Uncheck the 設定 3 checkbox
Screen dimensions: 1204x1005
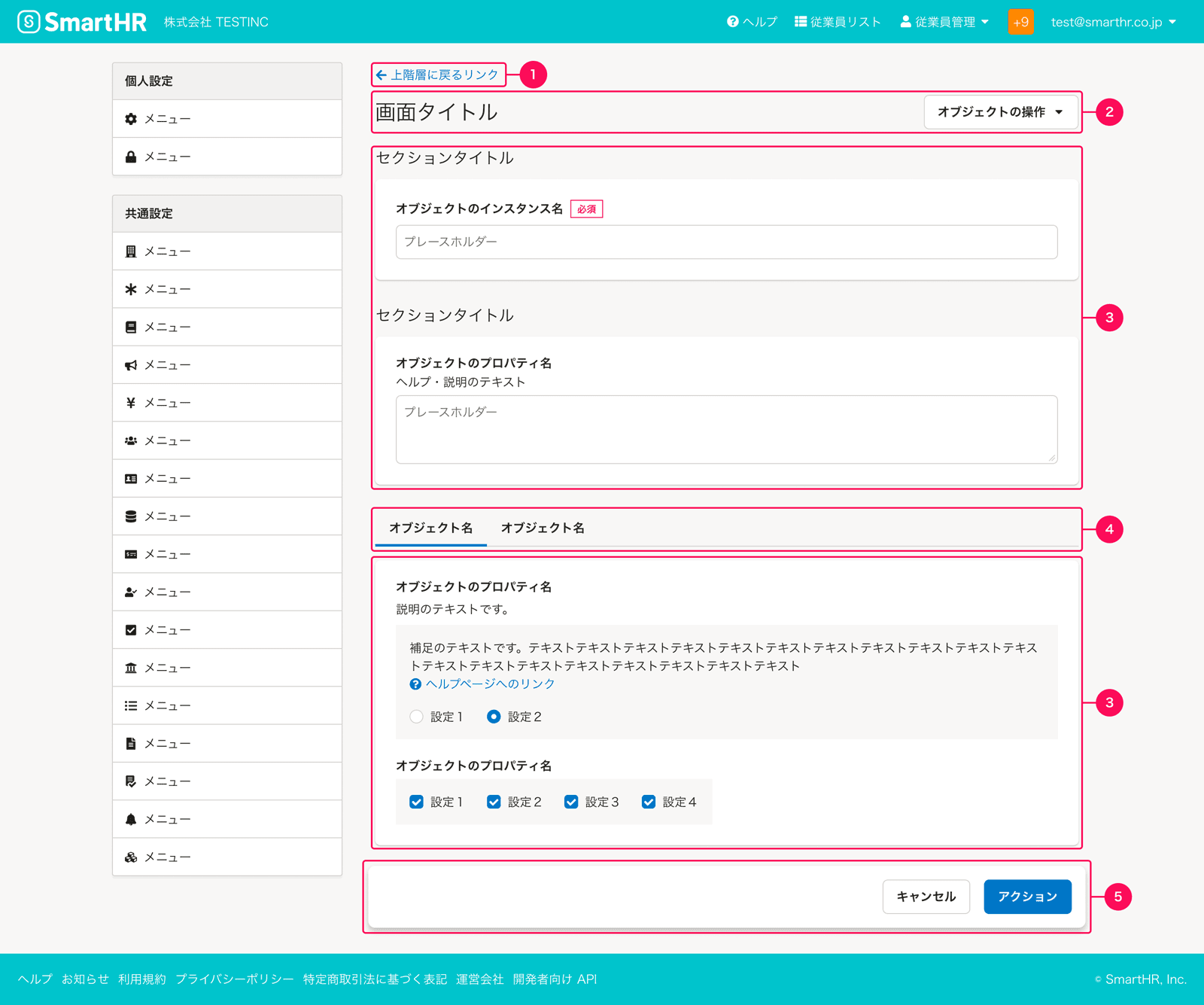click(x=571, y=802)
